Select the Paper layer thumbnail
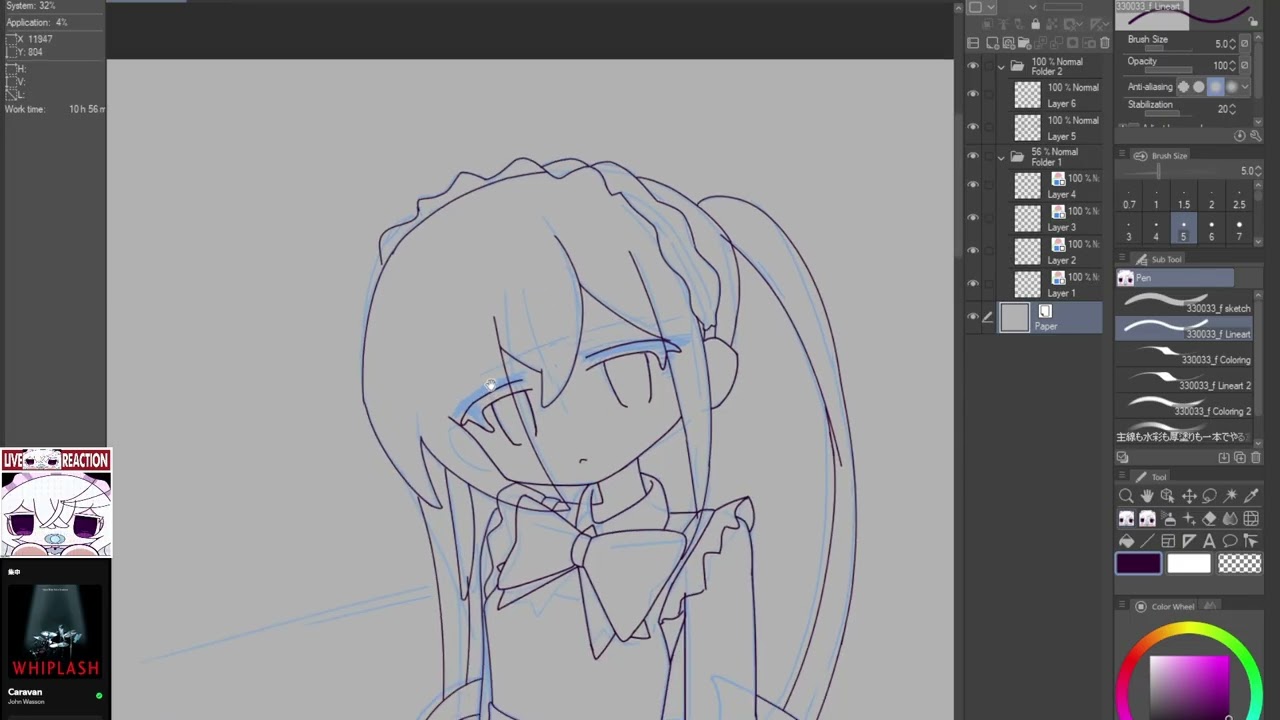This screenshot has height=720, width=1280. pyautogui.click(x=1014, y=318)
